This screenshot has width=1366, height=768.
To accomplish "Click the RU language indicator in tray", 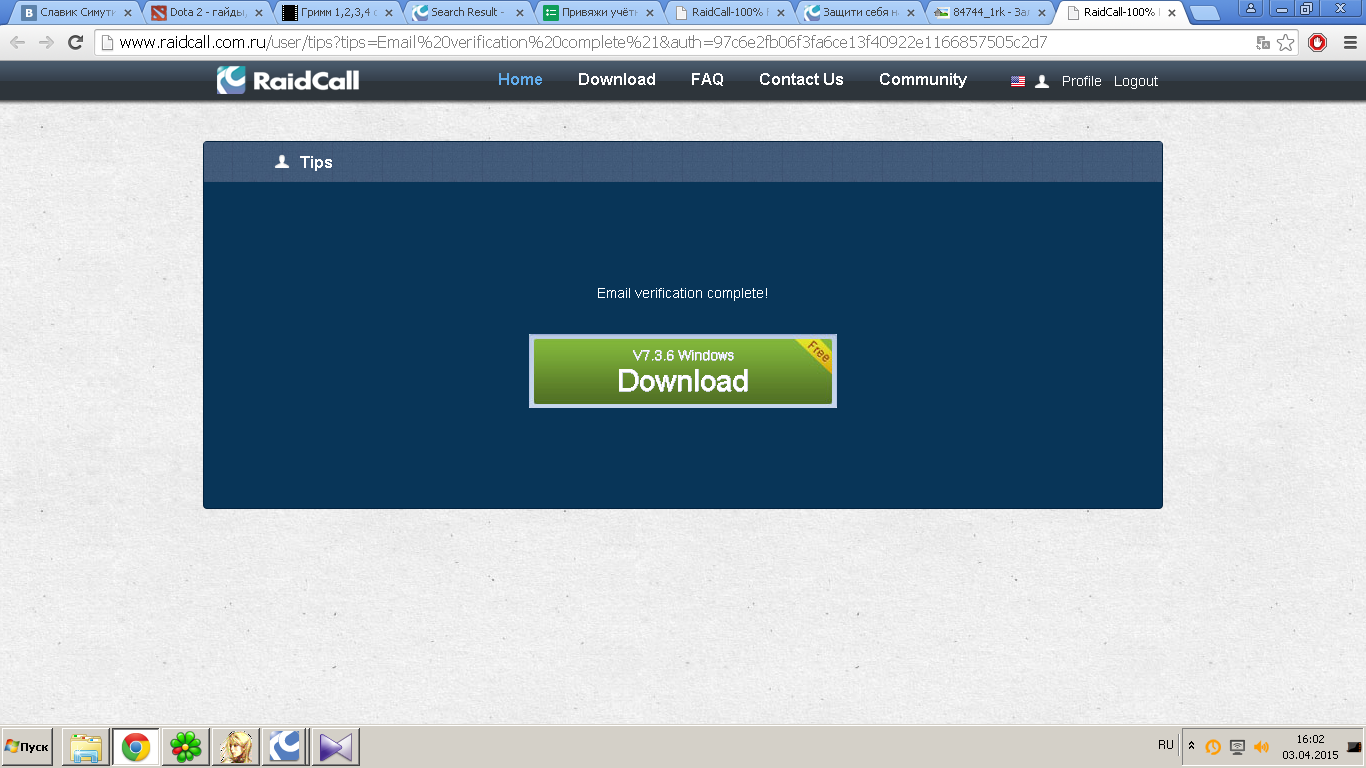I will coord(1165,745).
